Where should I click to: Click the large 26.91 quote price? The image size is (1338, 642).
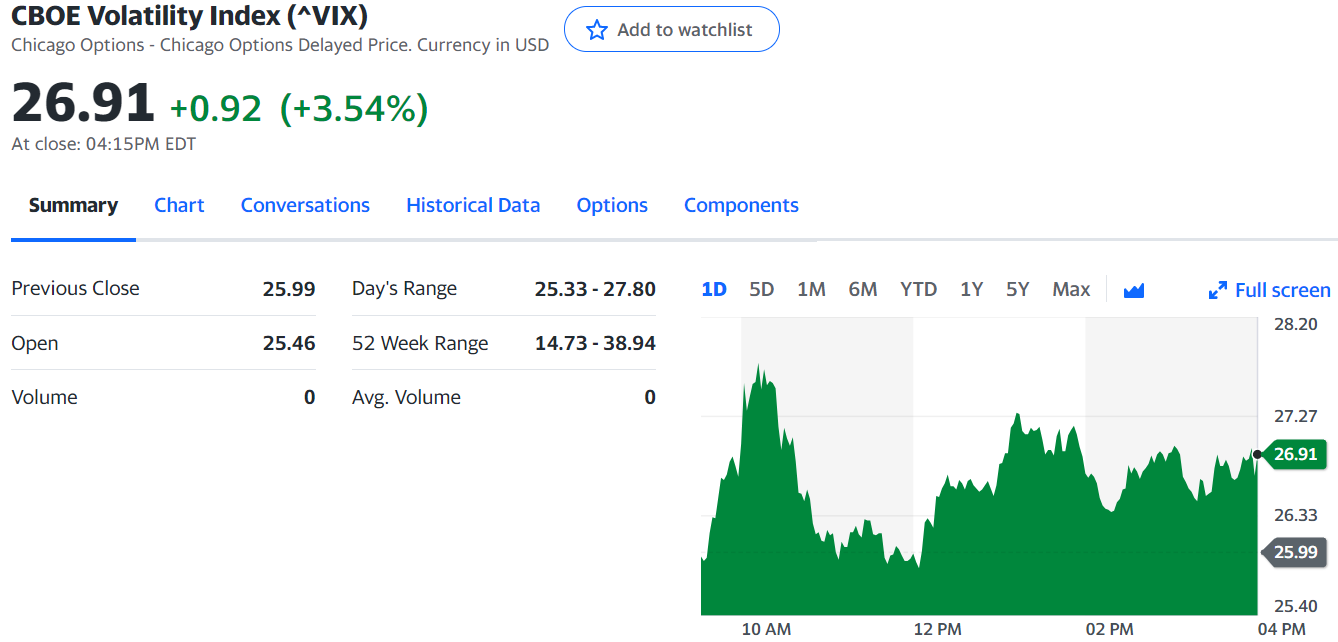tap(83, 104)
